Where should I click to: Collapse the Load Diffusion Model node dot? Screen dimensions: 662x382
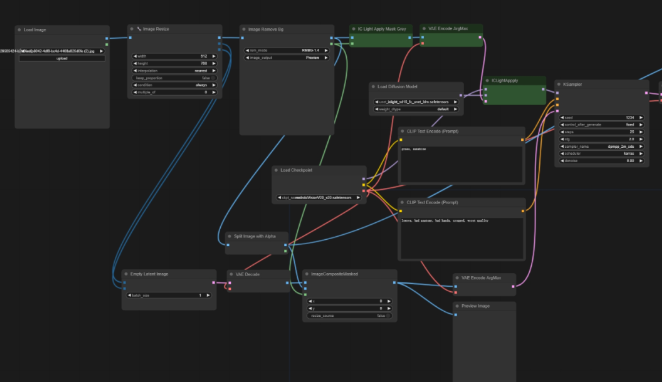(373, 87)
